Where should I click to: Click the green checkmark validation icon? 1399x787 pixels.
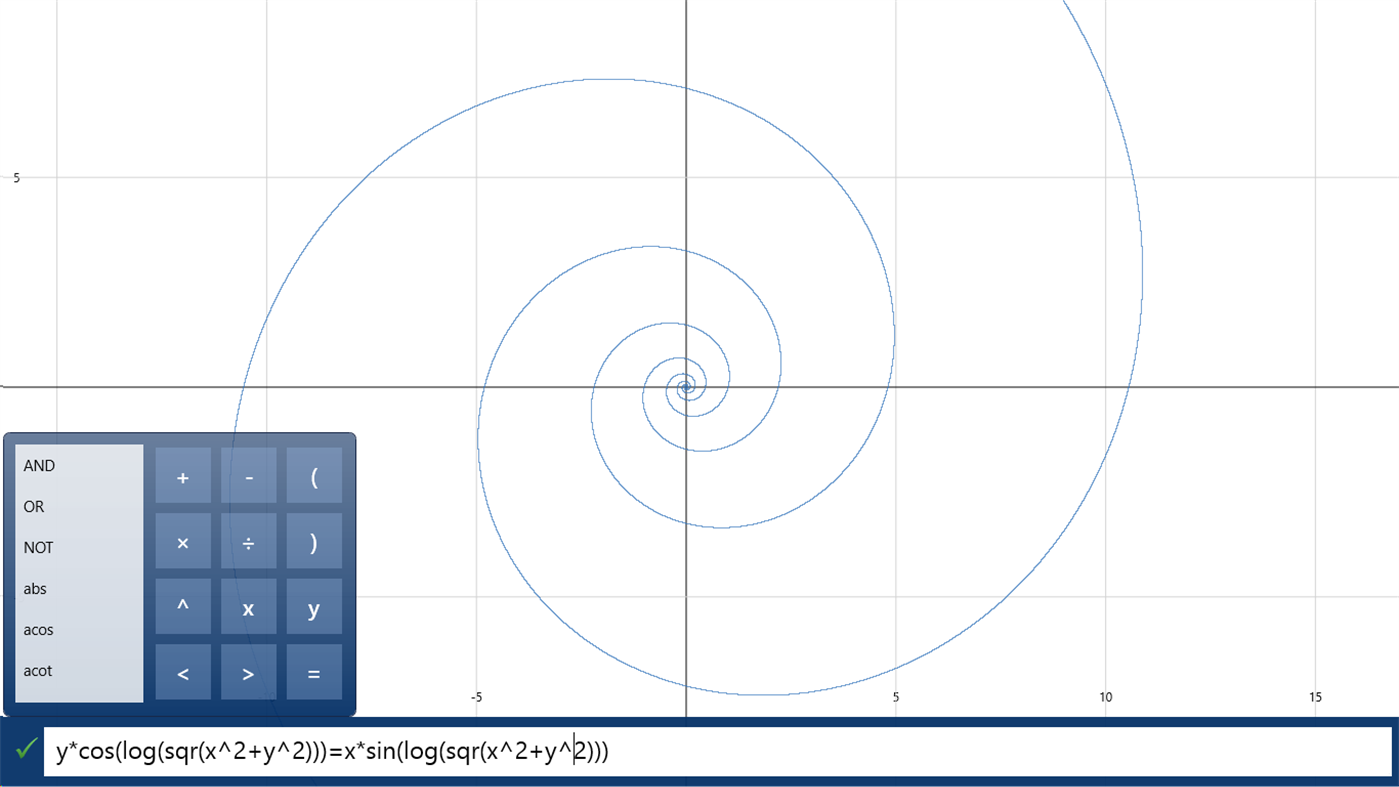[x=26, y=748]
